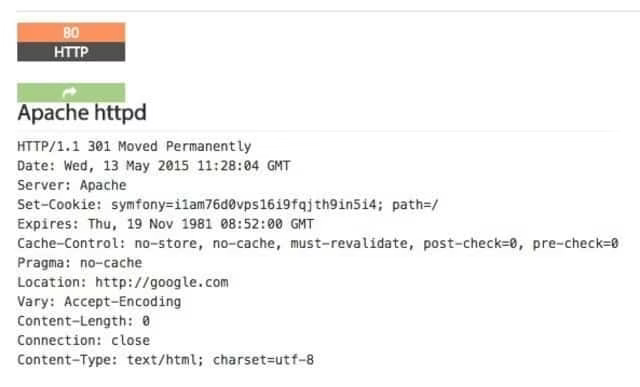Click the green redirect arrow icon

coord(70,93)
